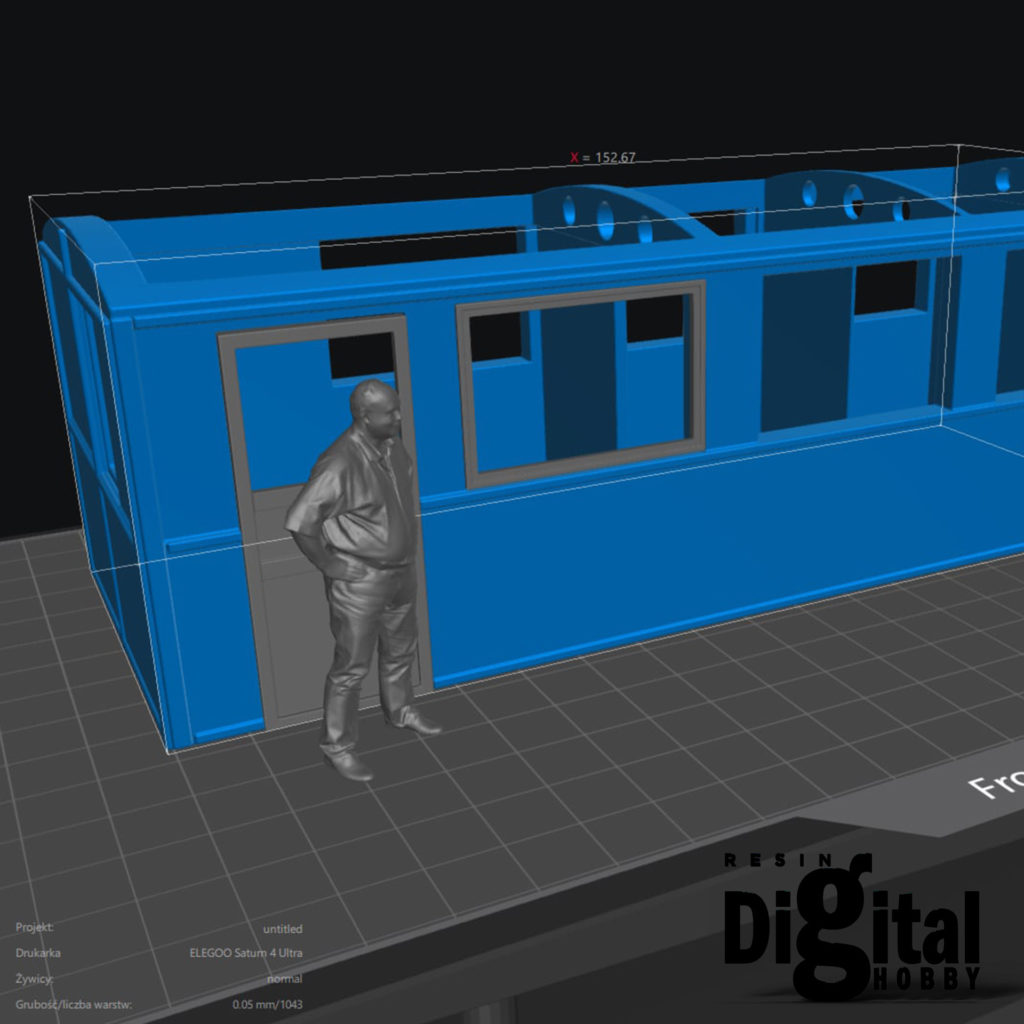Click the printer name ELEGOO Saturn 4 Ultra

point(246,953)
